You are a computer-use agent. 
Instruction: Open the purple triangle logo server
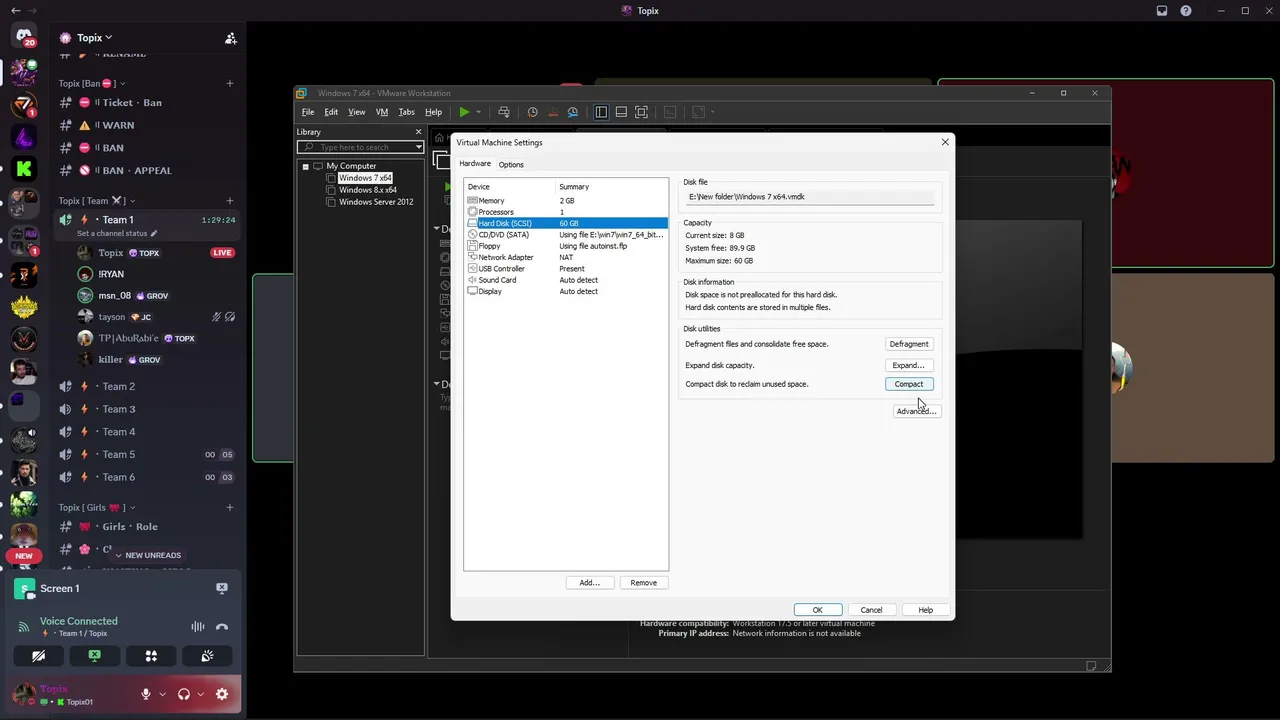tap(24, 137)
